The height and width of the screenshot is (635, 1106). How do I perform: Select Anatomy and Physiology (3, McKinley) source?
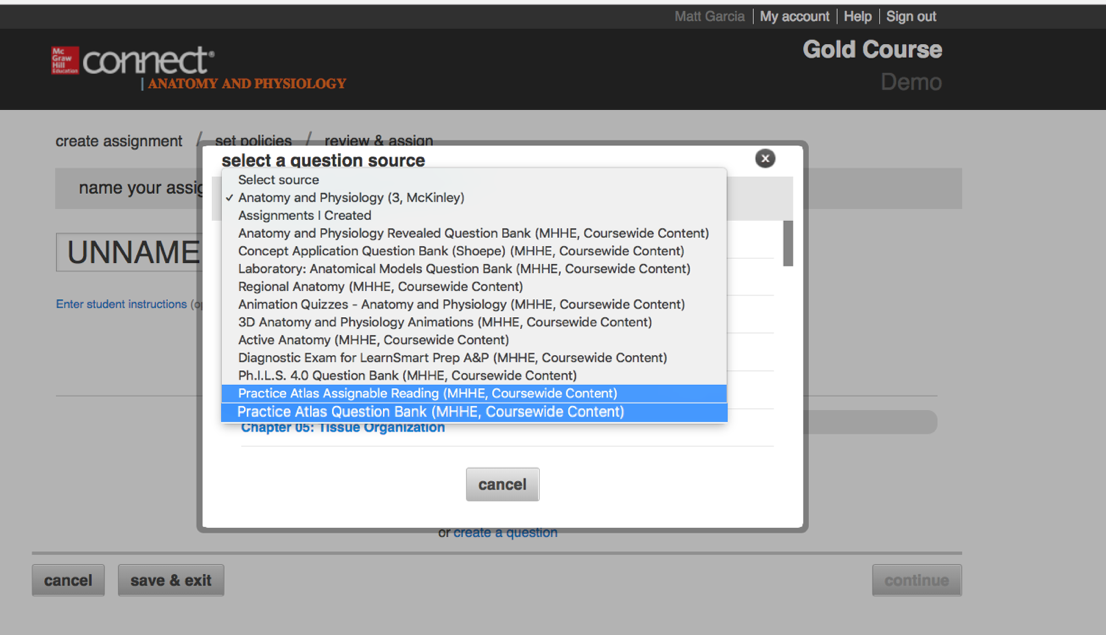pyautogui.click(x=474, y=198)
